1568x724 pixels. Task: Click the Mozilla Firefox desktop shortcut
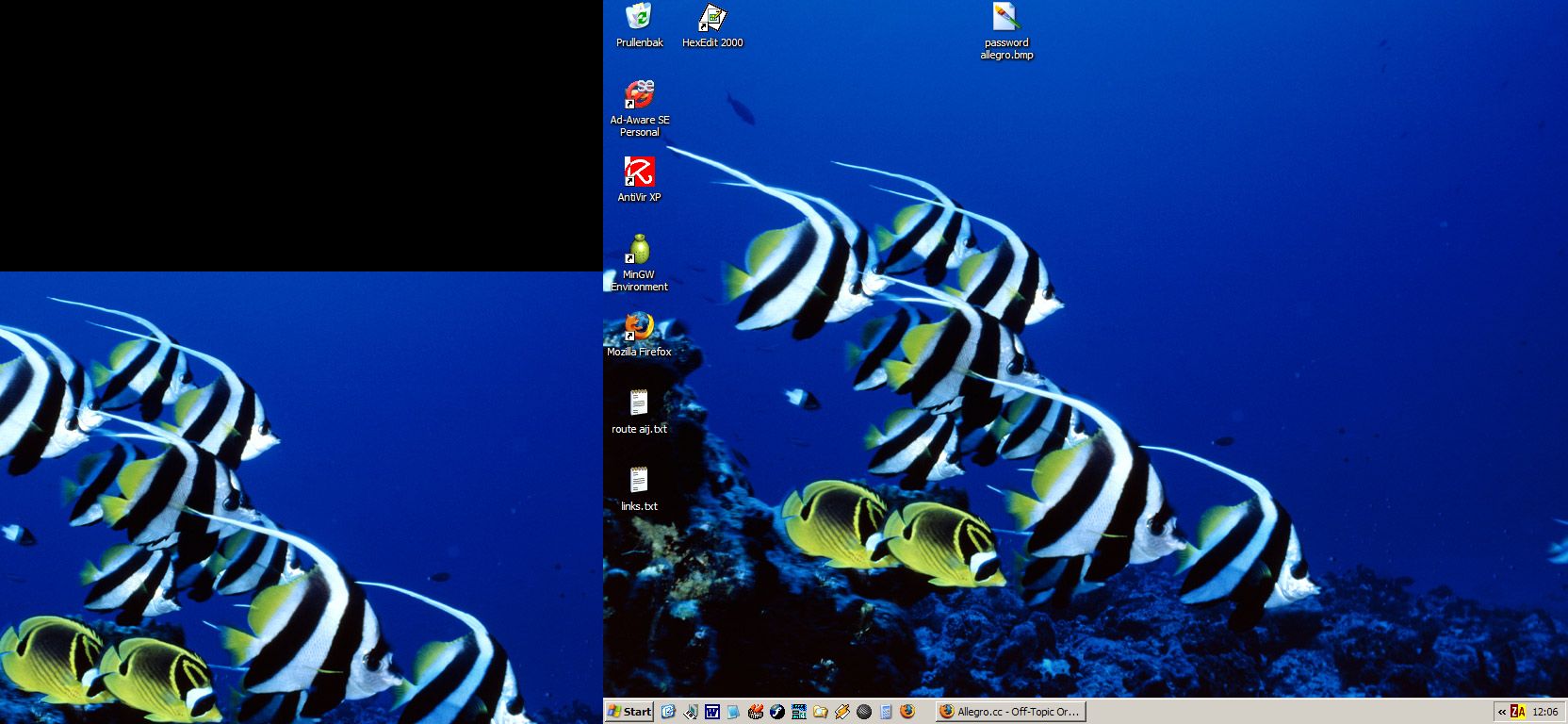point(639,327)
